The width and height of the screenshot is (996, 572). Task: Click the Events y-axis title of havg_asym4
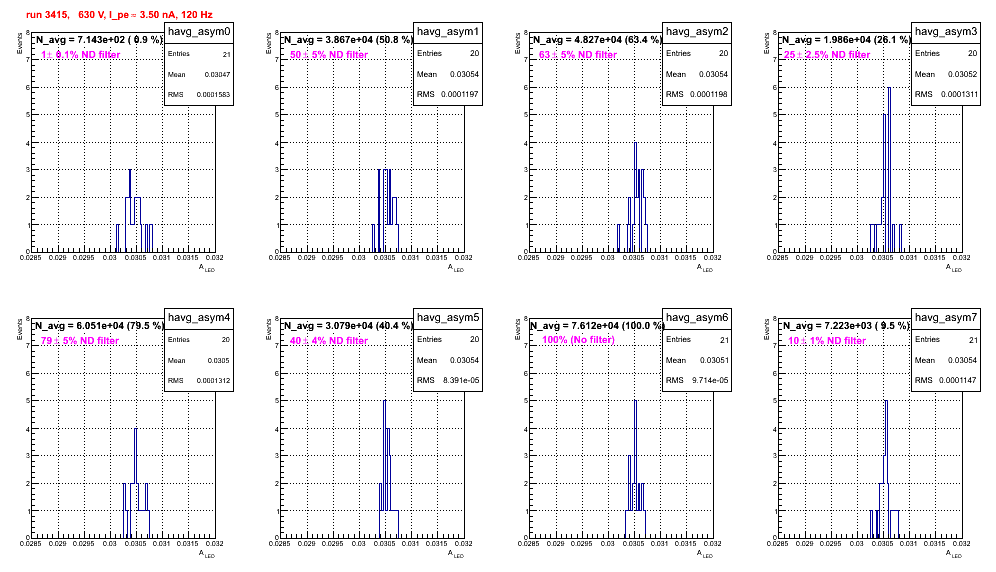pyautogui.click(x=19, y=329)
